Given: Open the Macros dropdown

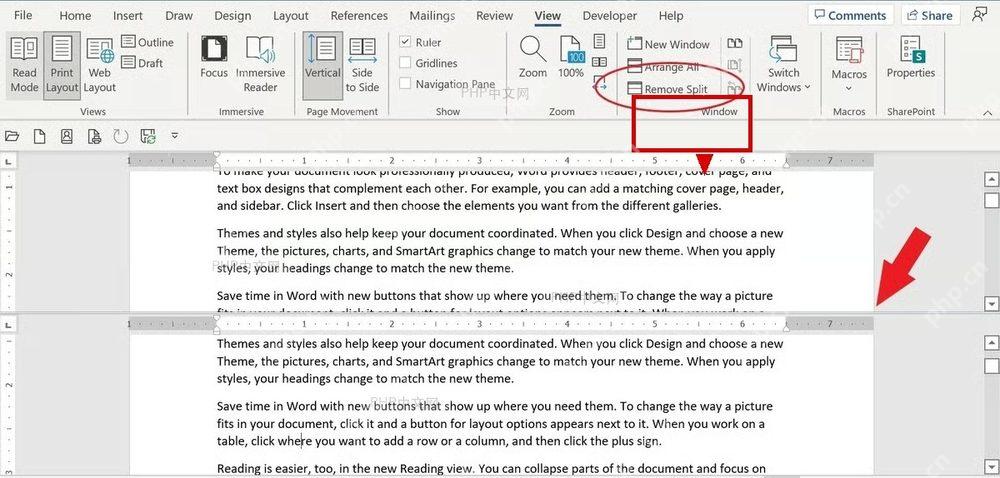Looking at the screenshot, I should click(849, 65).
